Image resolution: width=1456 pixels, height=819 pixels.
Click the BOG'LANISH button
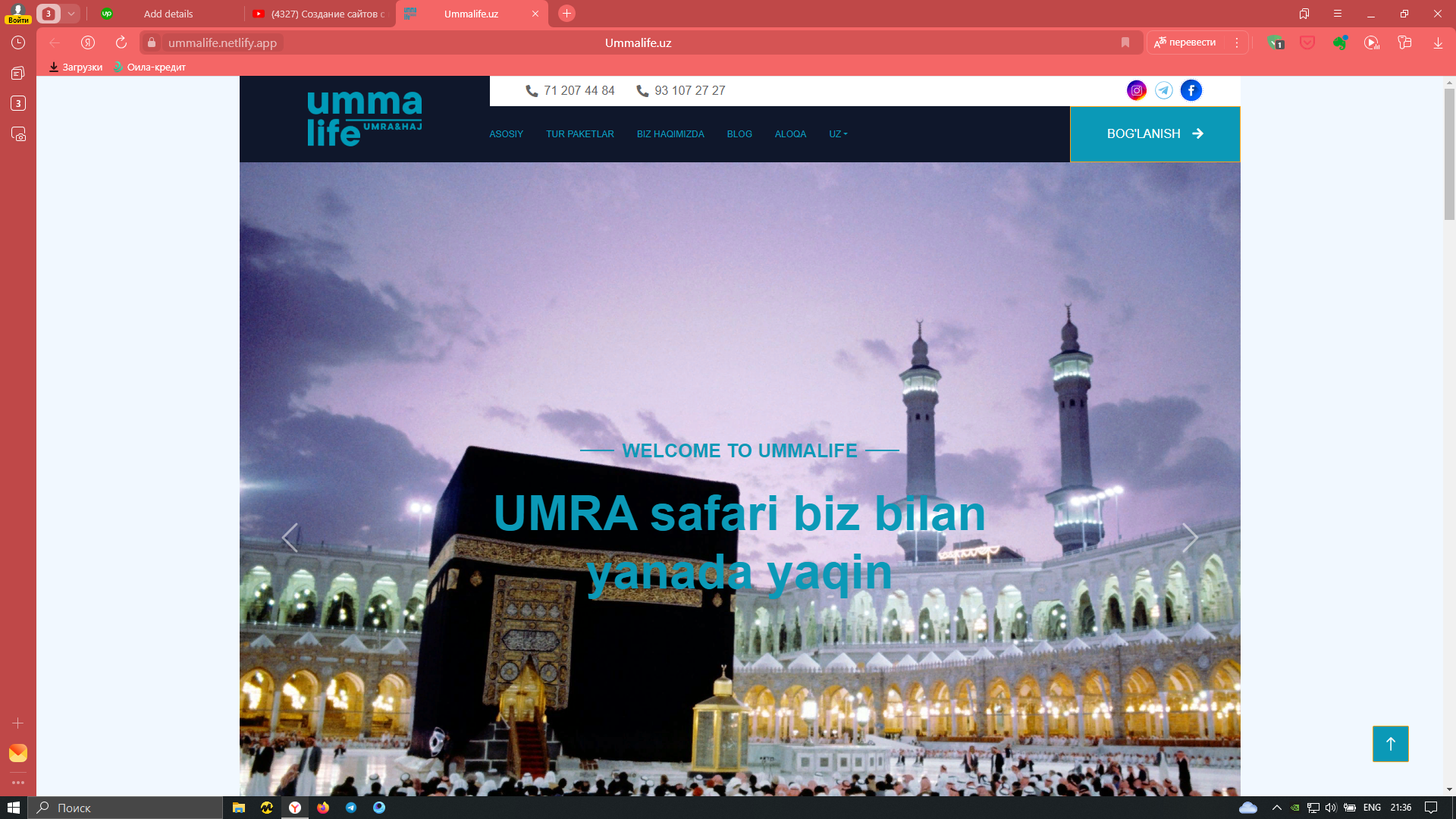(1155, 133)
